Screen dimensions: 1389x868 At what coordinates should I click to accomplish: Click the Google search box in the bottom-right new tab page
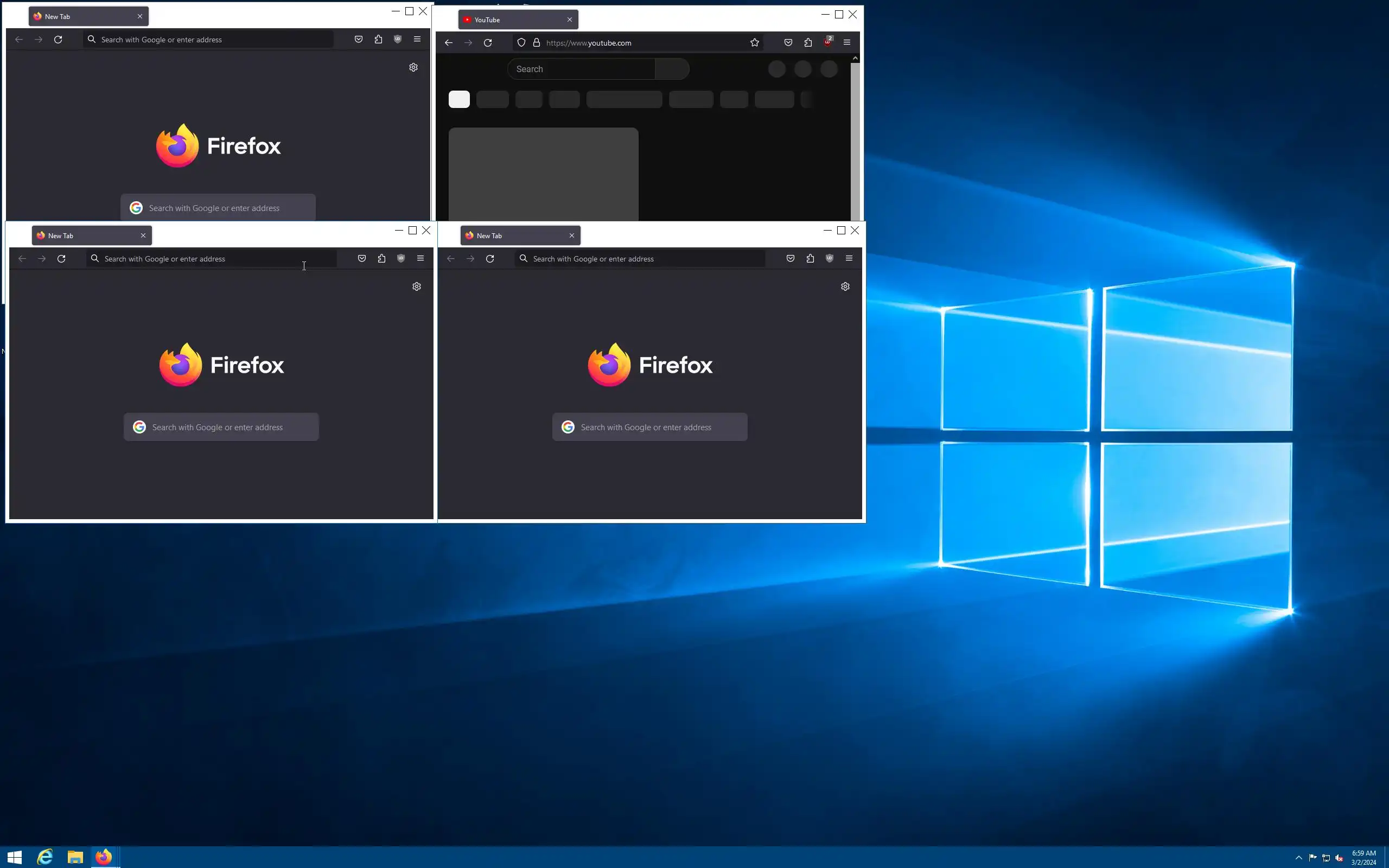649,427
